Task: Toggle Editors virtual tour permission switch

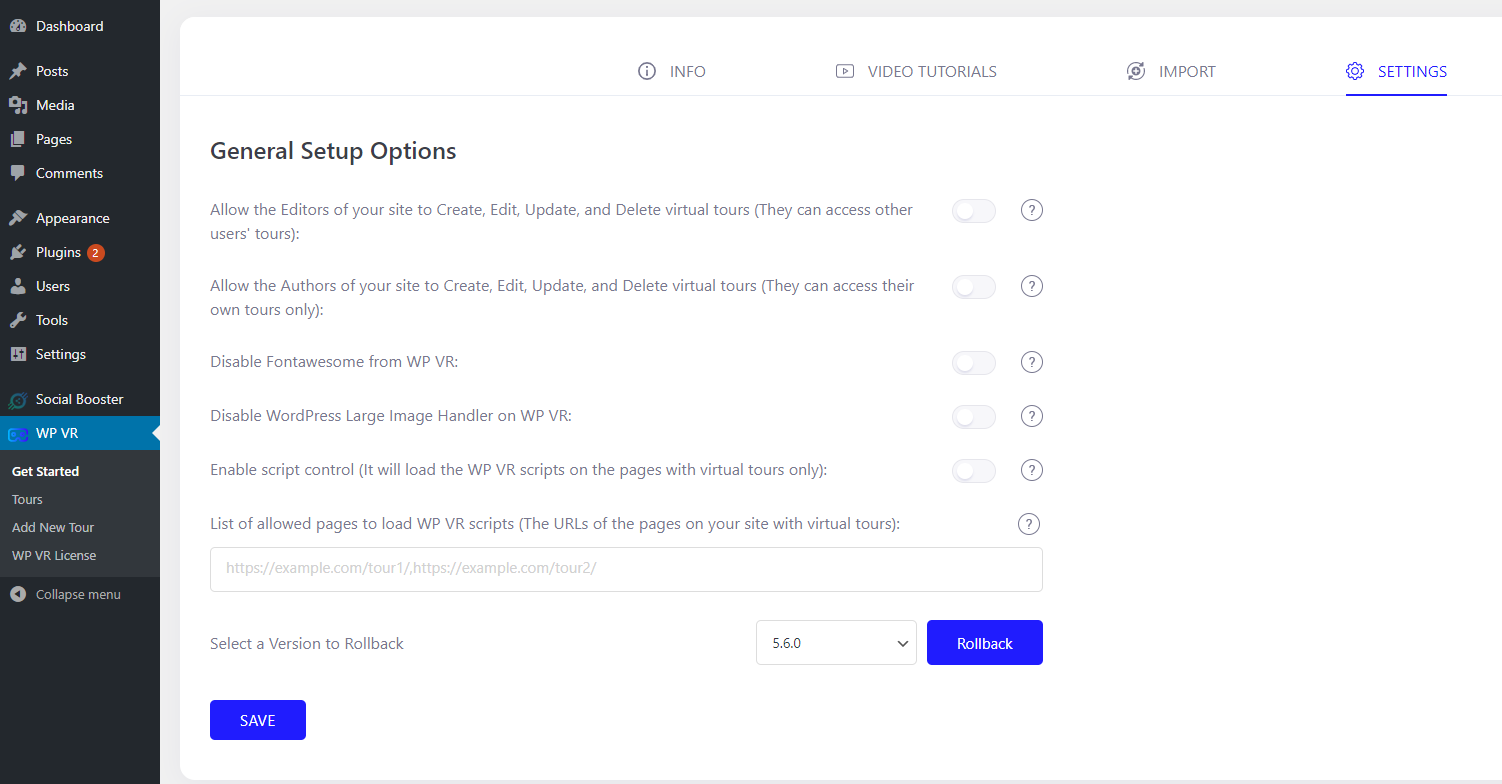Action: 974,211
